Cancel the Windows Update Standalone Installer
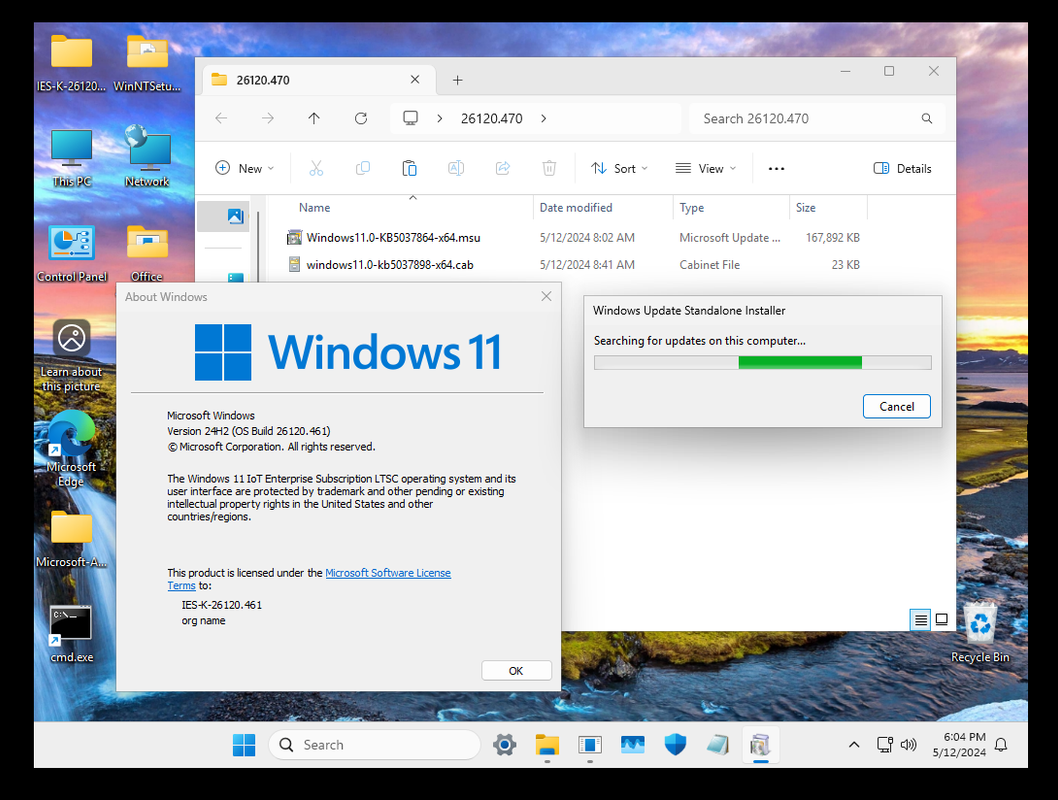Screen dimensions: 1058x800 point(896,406)
